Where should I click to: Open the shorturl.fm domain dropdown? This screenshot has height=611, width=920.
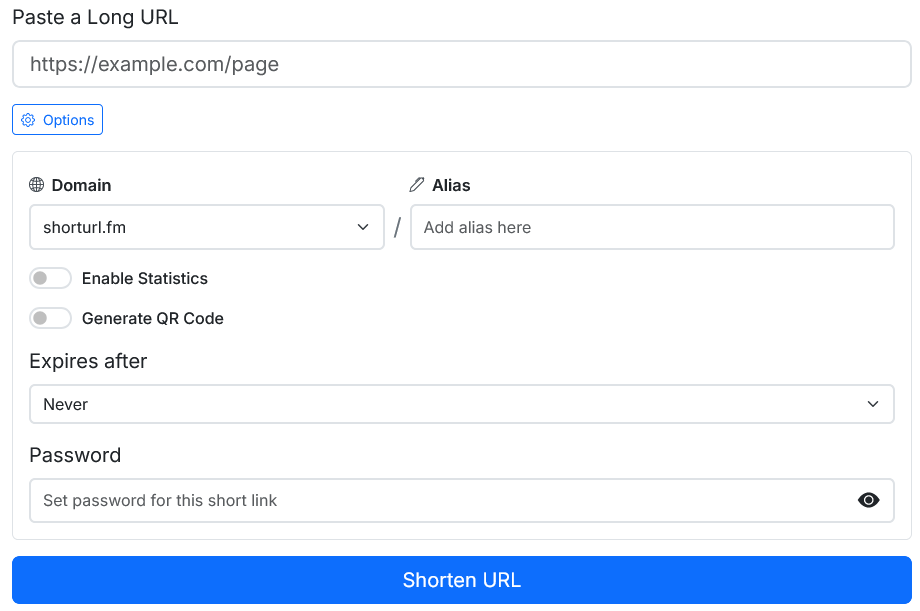click(x=206, y=227)
